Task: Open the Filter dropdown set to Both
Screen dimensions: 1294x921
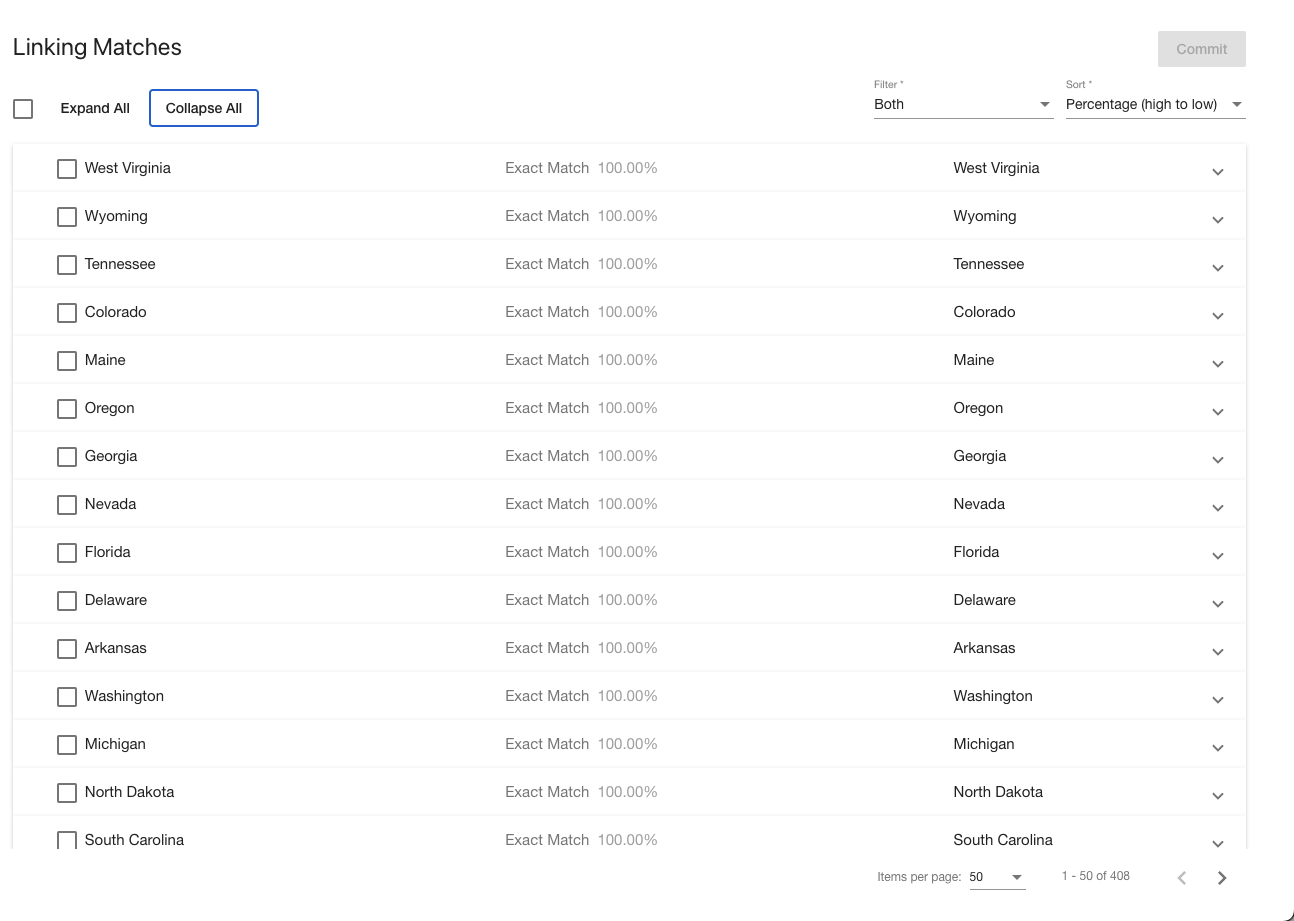Action: click(962, 105)
